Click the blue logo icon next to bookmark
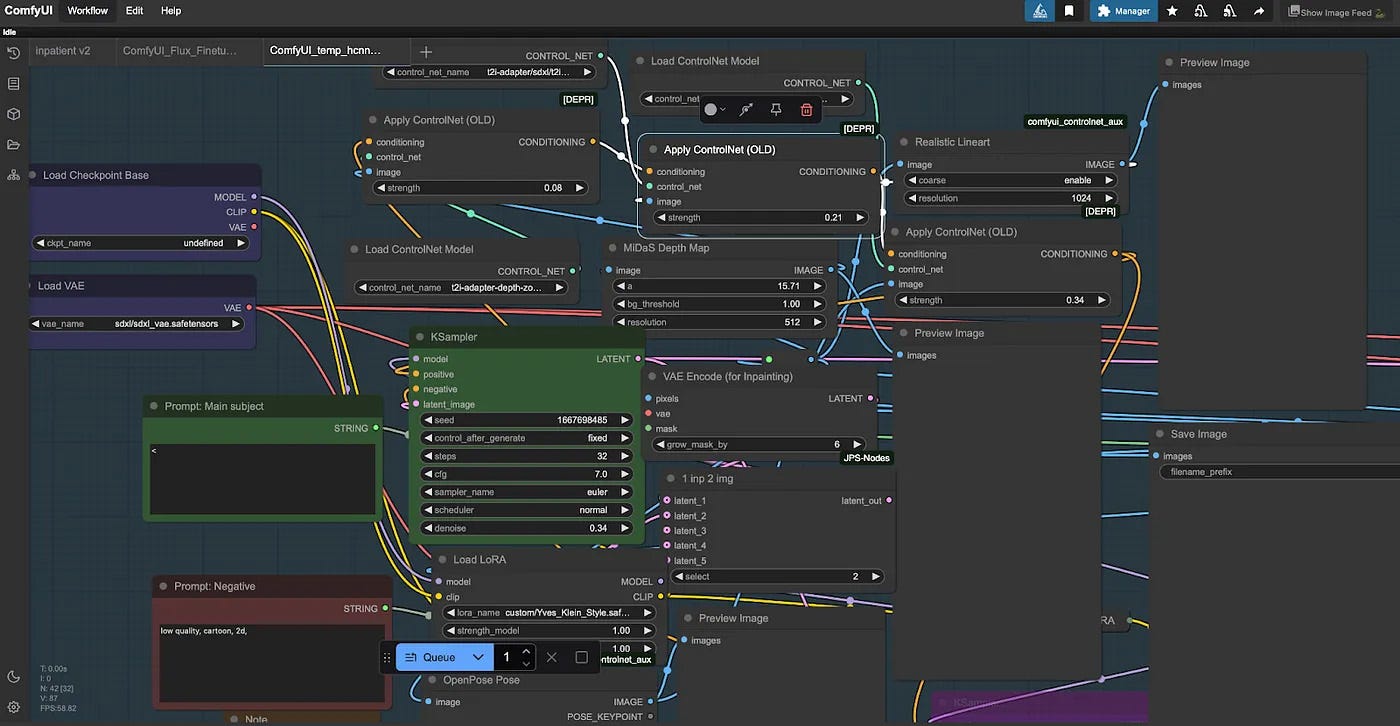 1040,11
